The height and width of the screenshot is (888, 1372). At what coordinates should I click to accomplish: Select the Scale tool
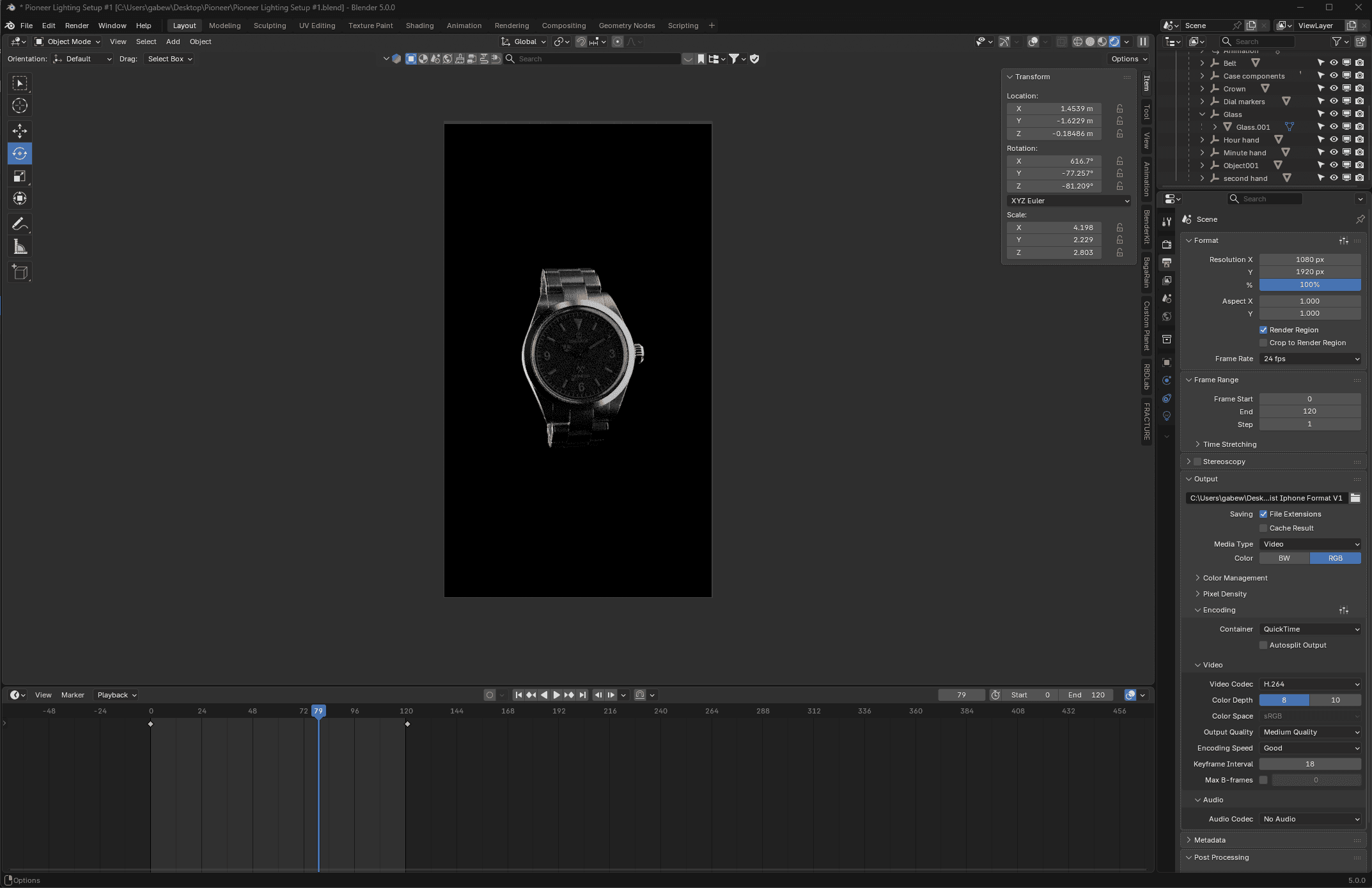click(x=20, y=176)
